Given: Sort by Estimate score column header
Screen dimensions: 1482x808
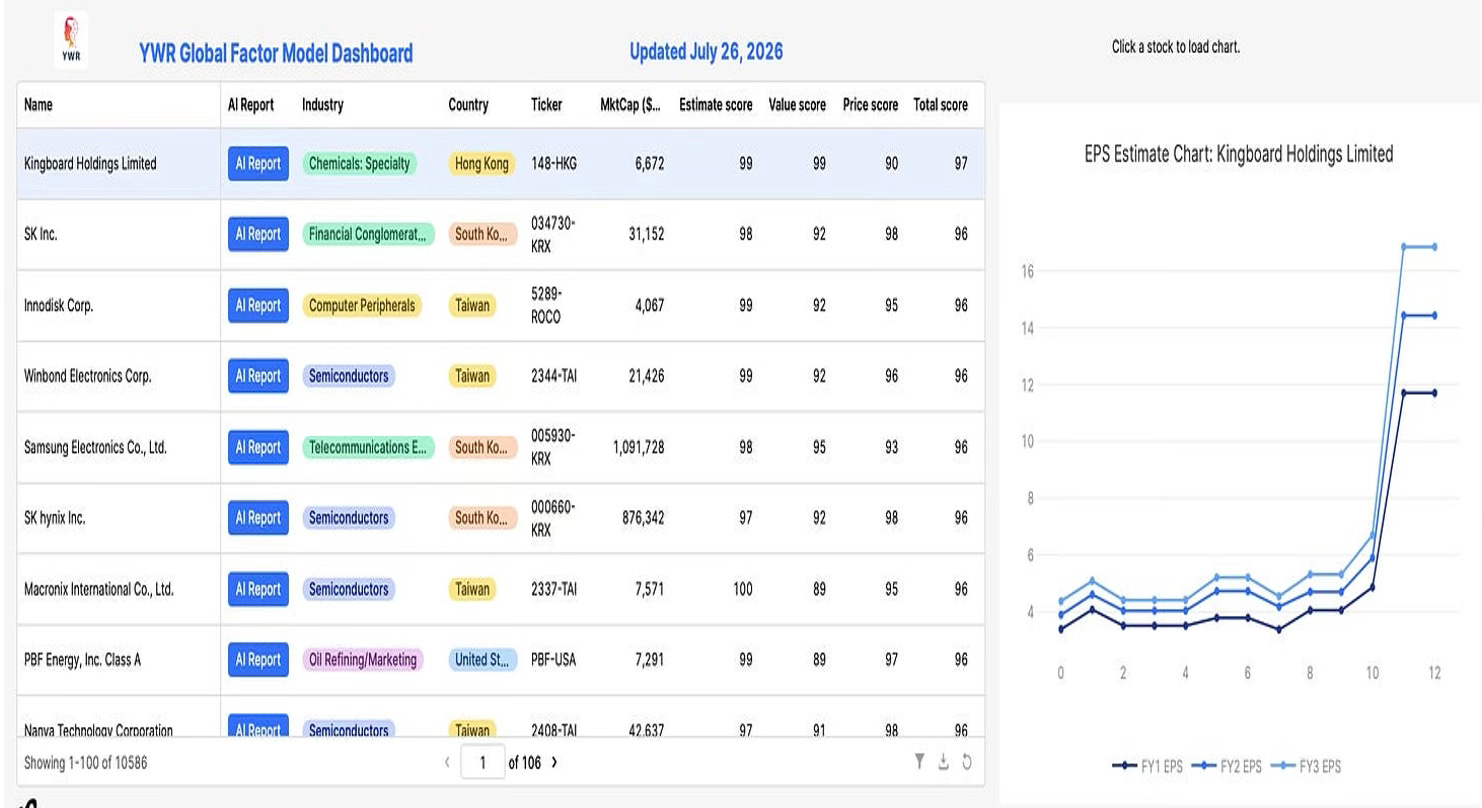Looking at the screenshot, I should [x=716, y=104].
